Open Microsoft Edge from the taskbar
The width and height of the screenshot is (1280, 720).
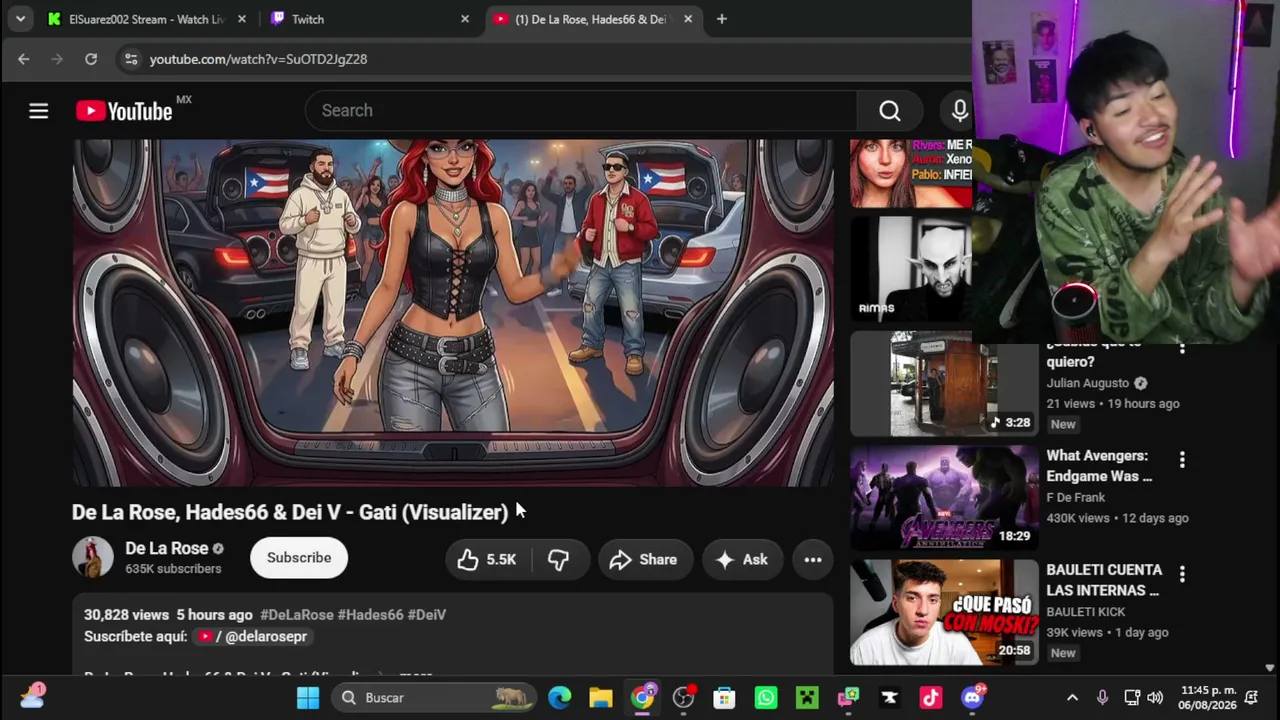pyautogui.click(x=559, y=698)
